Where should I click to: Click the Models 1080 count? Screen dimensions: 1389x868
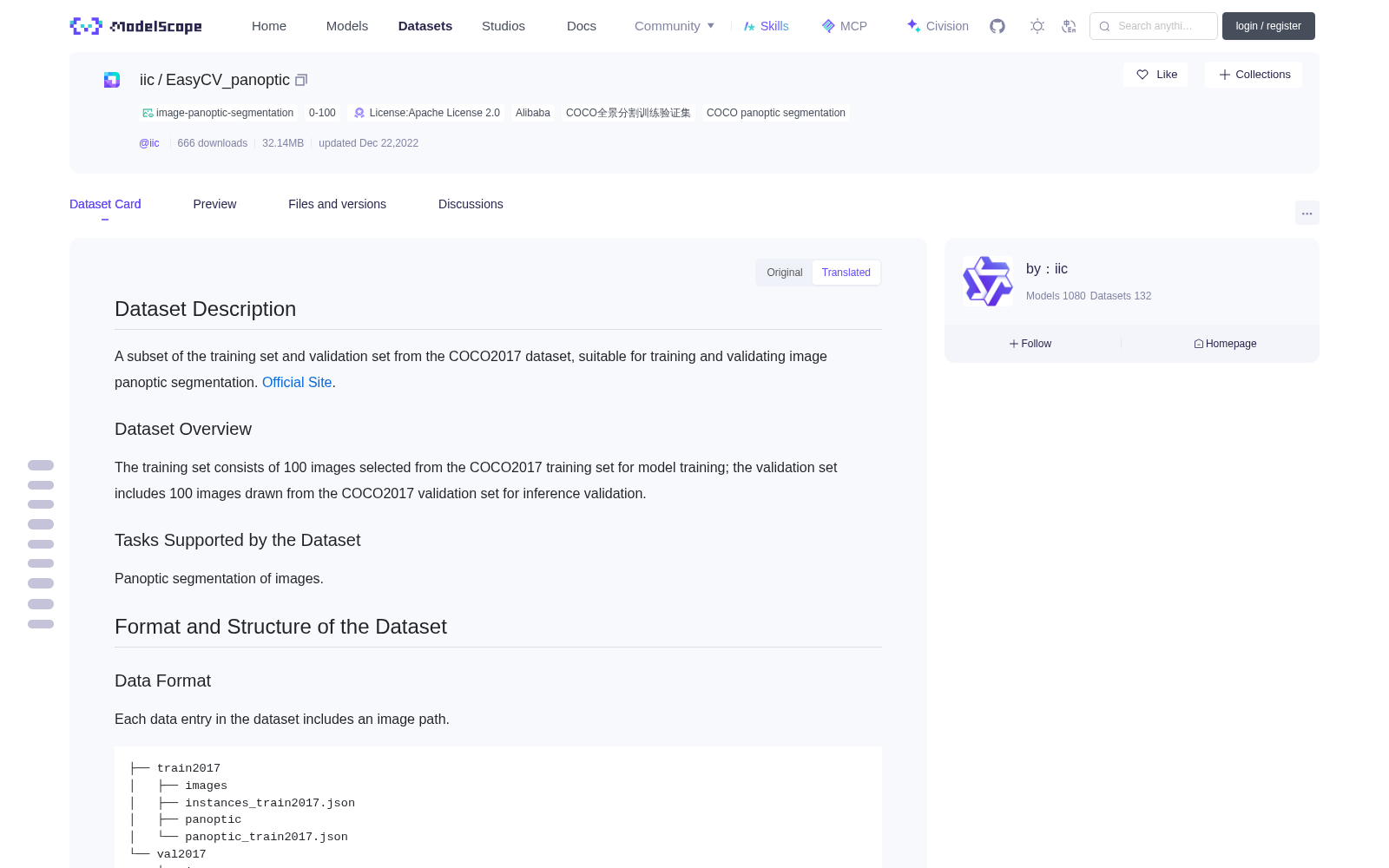(x=1056, y=296)
